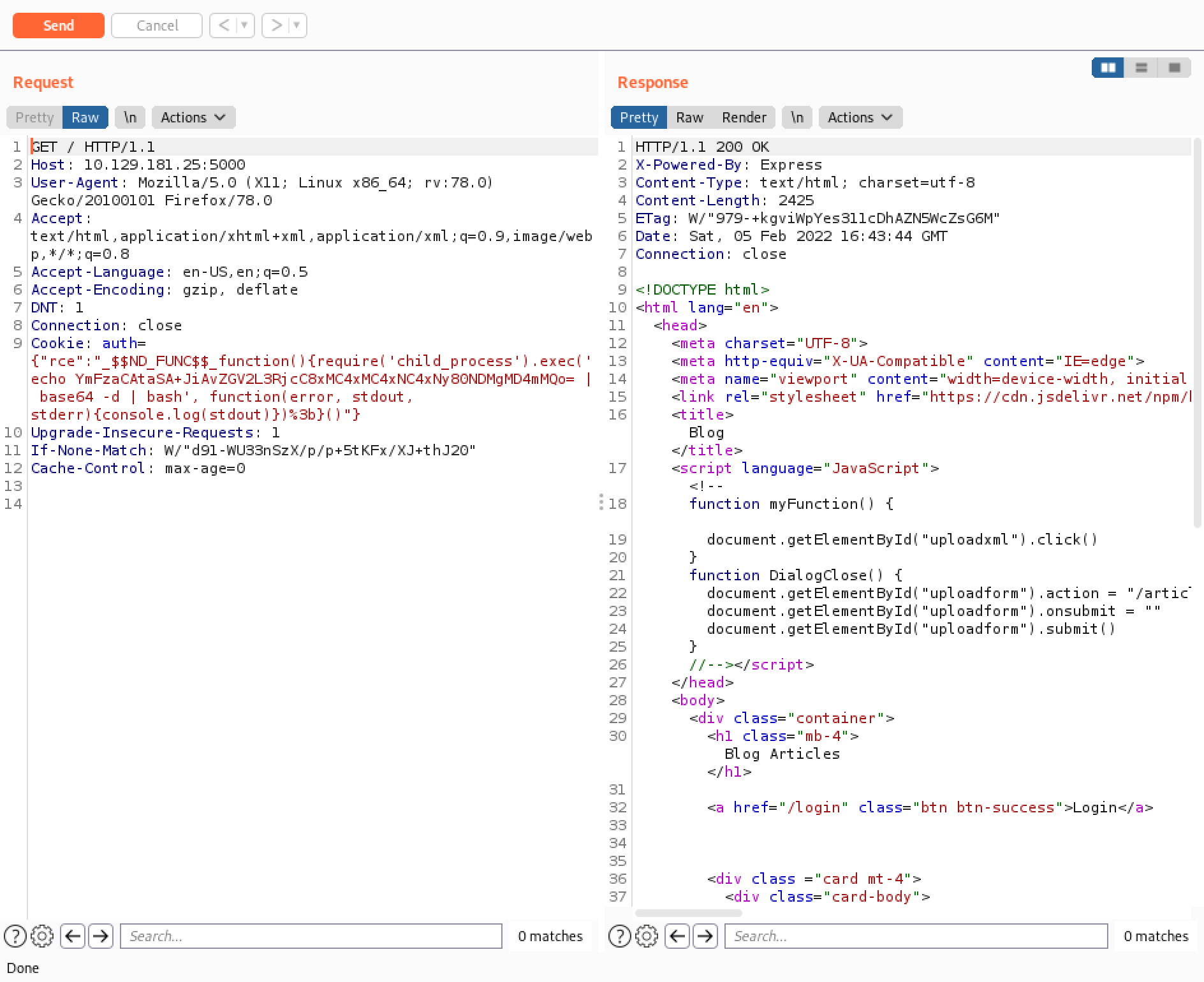This screenshot has height=982, width=1204.
Task: Toggle non-printable \n characters in Request
Action: pos(130,117)
